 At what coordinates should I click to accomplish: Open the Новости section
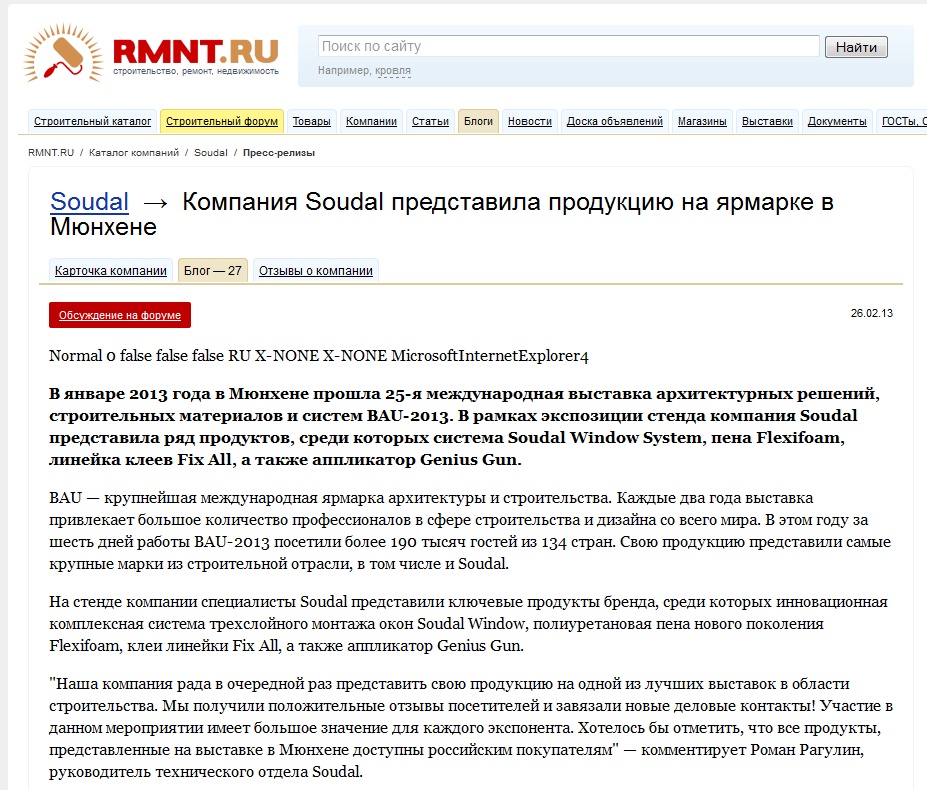tap(530, 121)
